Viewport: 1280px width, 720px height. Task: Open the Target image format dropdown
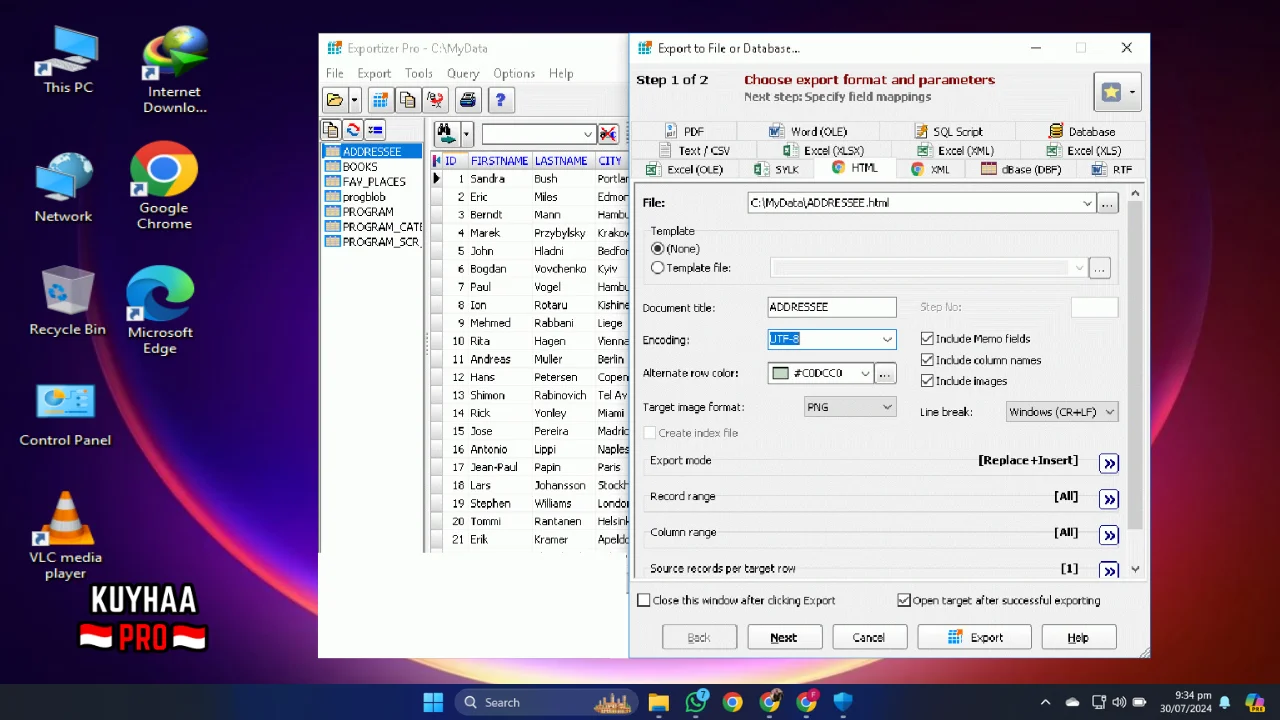(887, 407)
